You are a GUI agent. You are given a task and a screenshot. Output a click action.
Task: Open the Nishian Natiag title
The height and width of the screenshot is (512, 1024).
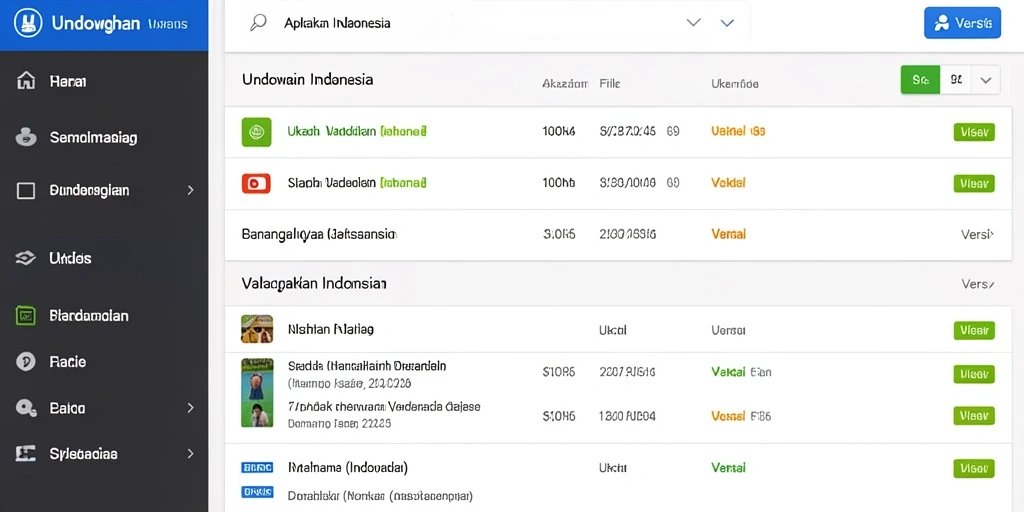coord(330,330)
